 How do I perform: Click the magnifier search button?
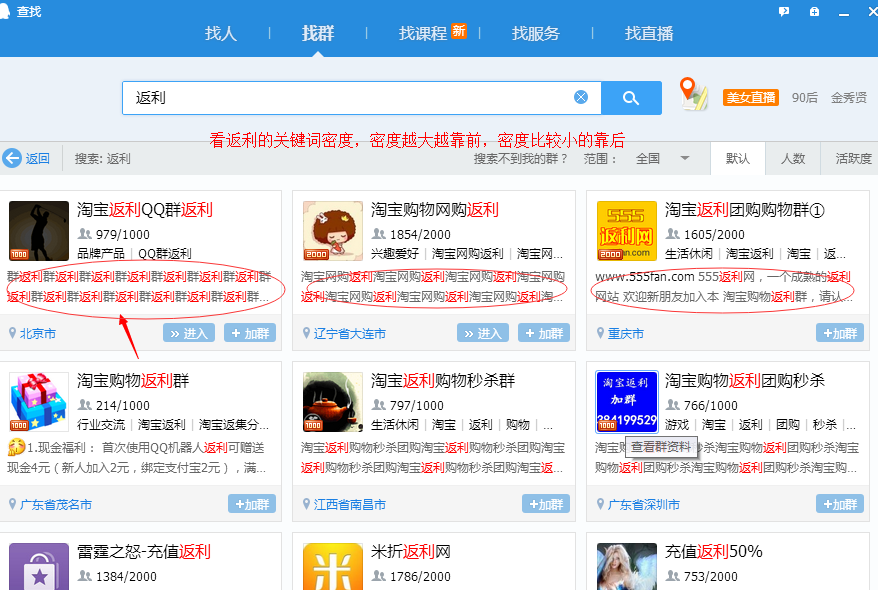pyautogui.click(x=631, y=98)
